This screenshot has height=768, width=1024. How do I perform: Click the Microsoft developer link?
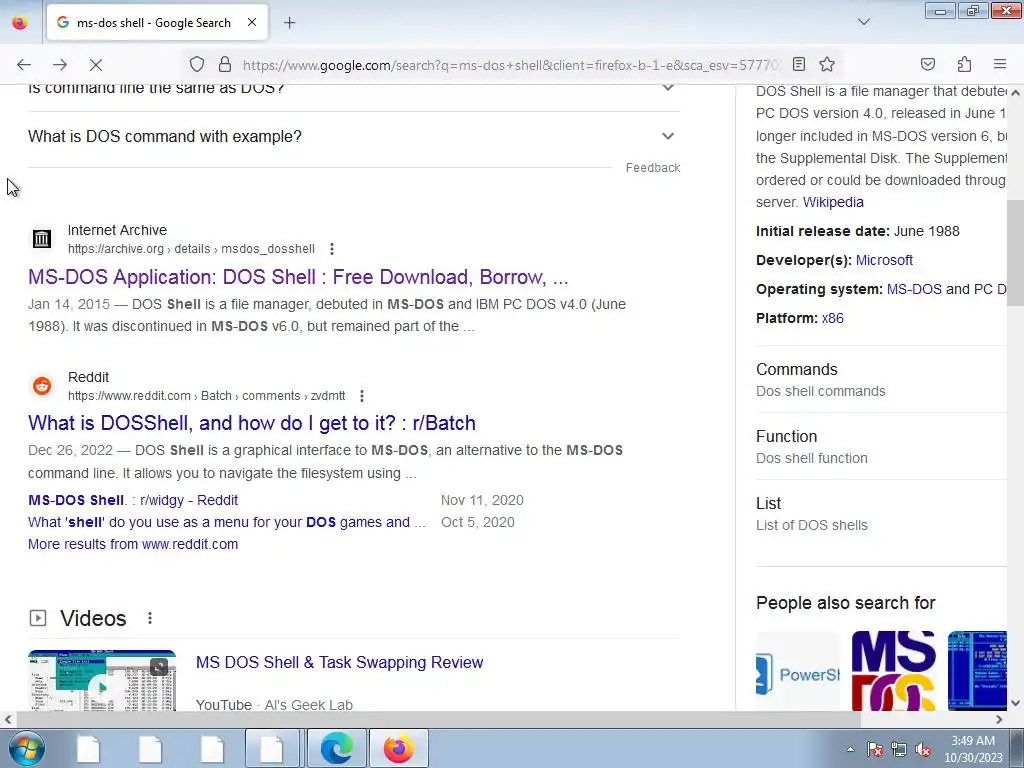click(x=884, y=260)
